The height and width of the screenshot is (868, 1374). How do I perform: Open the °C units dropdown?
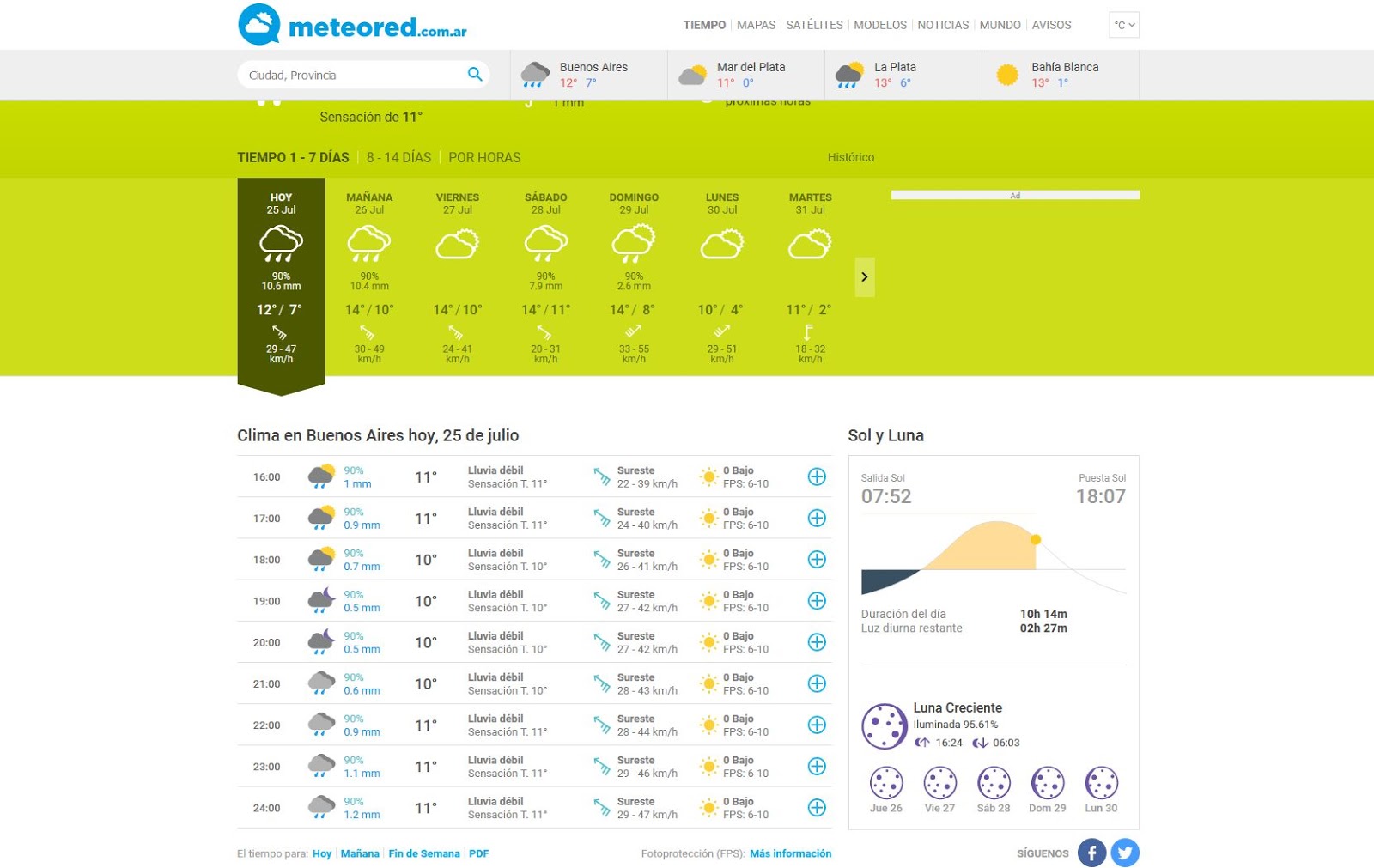(x=1124, y=25)
